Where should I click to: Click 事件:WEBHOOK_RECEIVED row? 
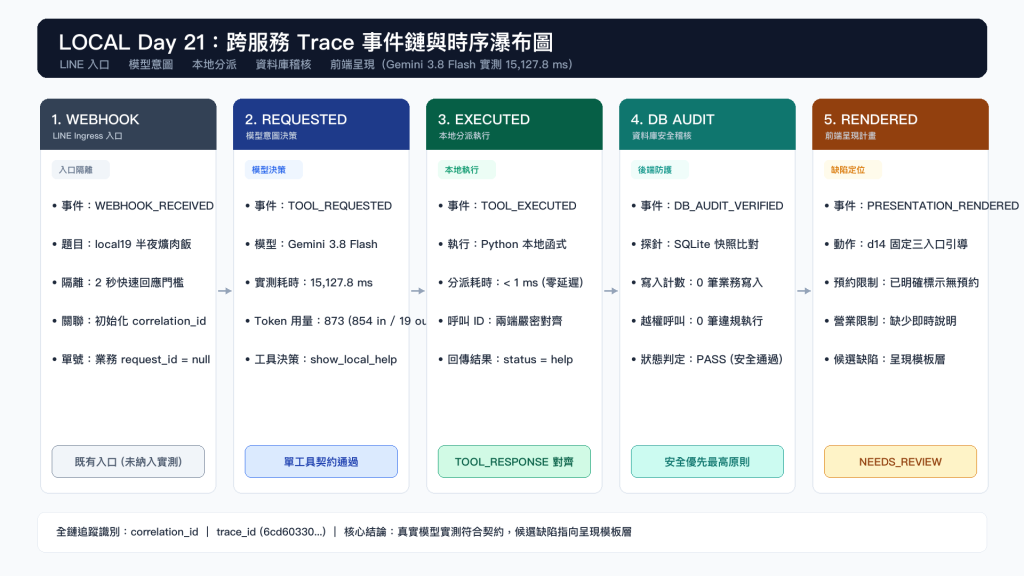coord(133,206)
